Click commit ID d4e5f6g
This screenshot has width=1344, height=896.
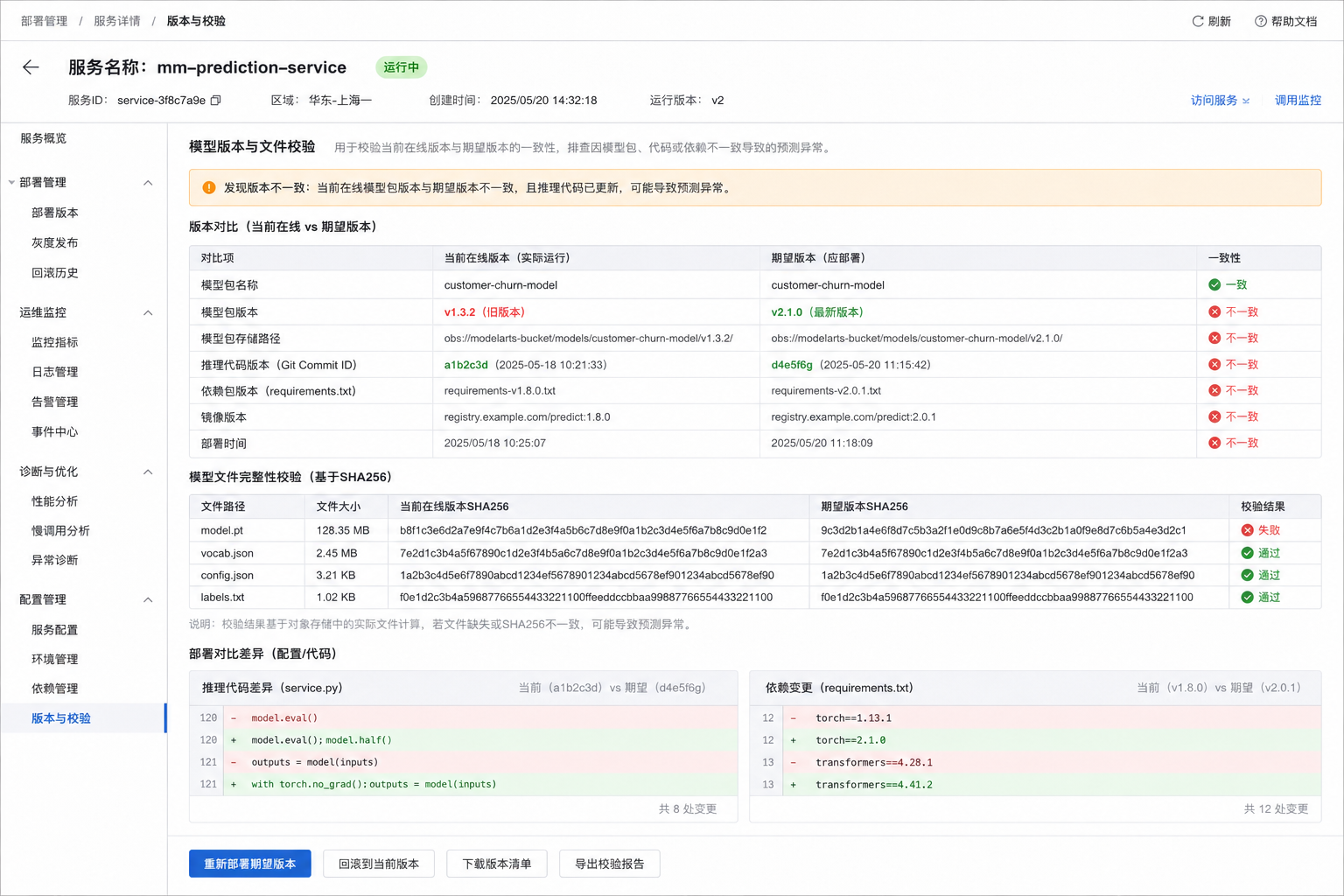(792, 365)
